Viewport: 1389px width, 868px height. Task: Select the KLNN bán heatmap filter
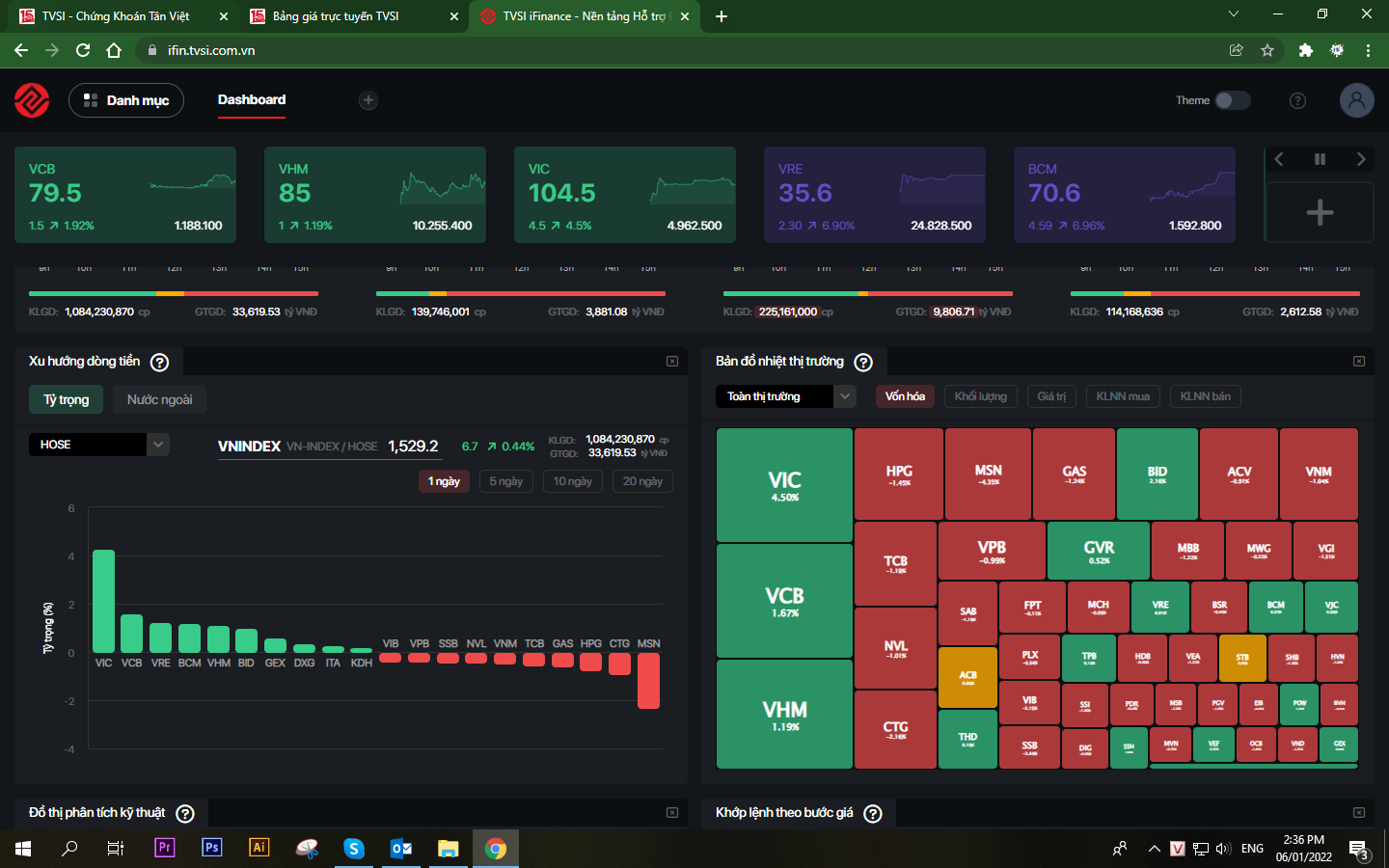[x=1206, y=396]
